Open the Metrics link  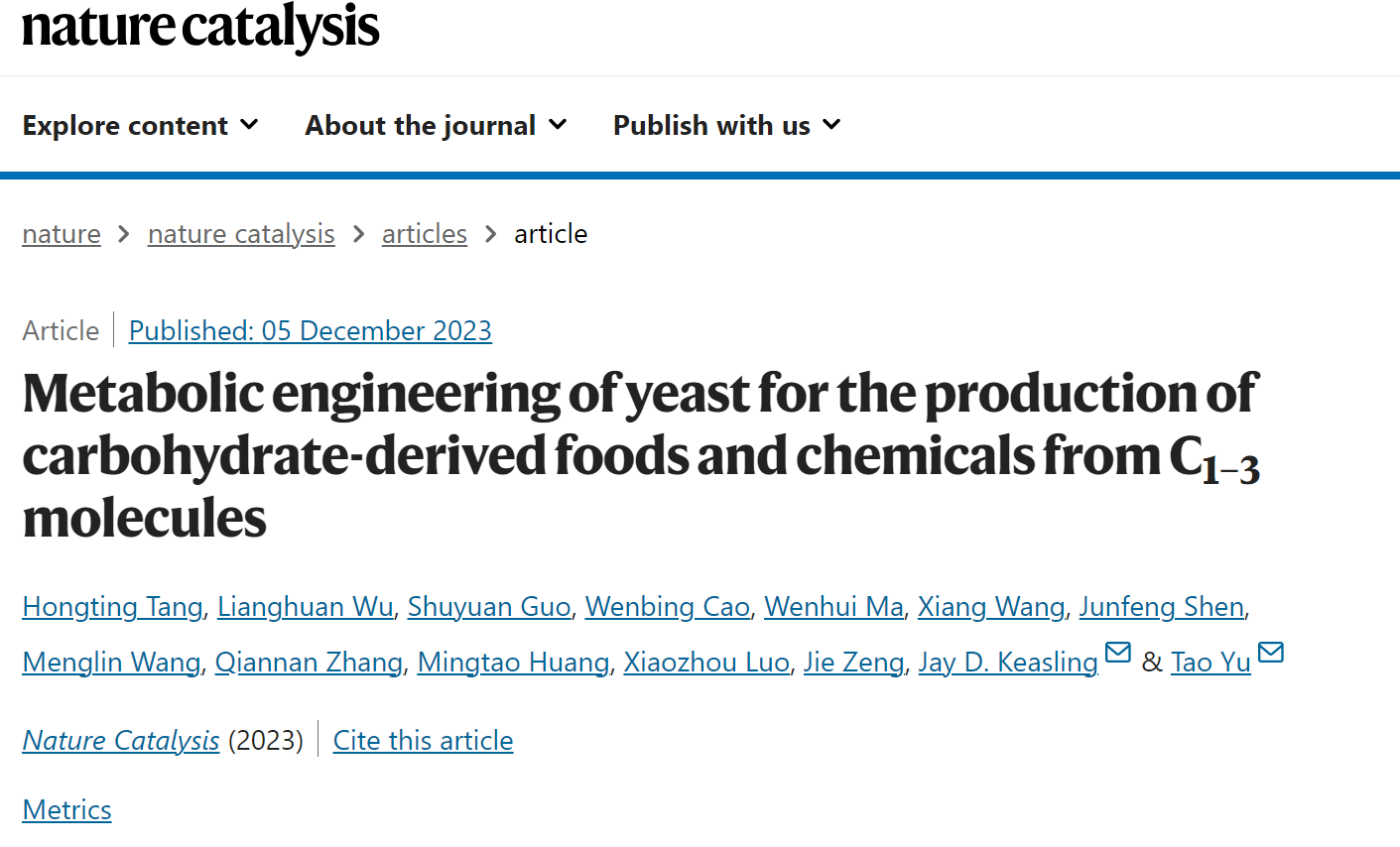tap(66, 810)
